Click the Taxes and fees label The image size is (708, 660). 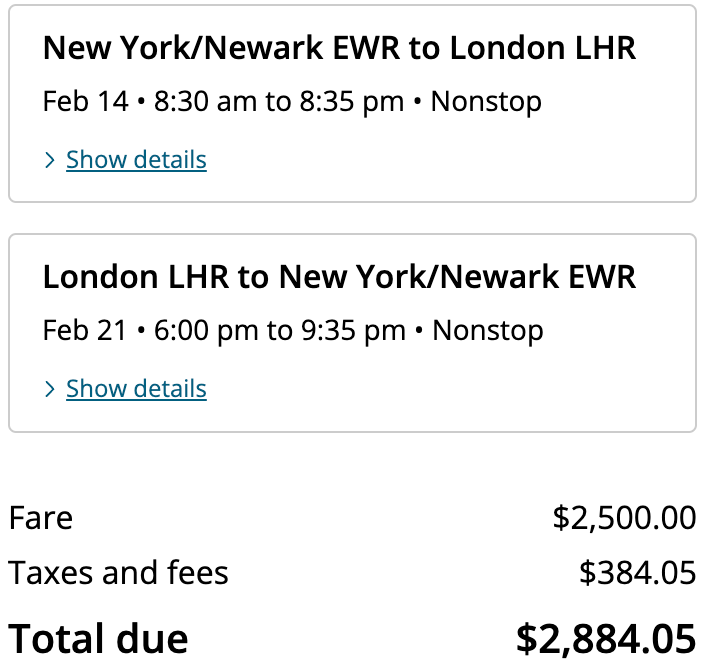click(118, 572)
